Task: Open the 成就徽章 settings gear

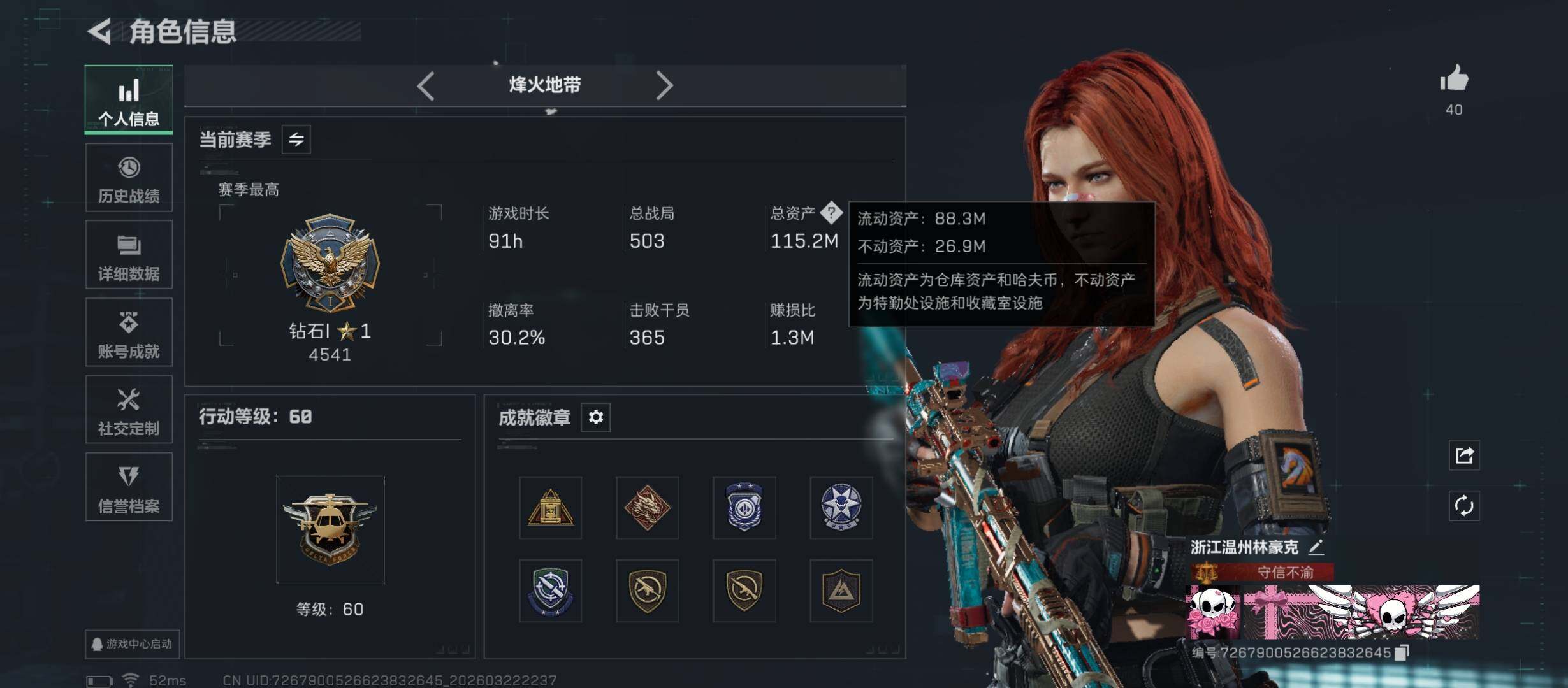Action: point(596,417)
